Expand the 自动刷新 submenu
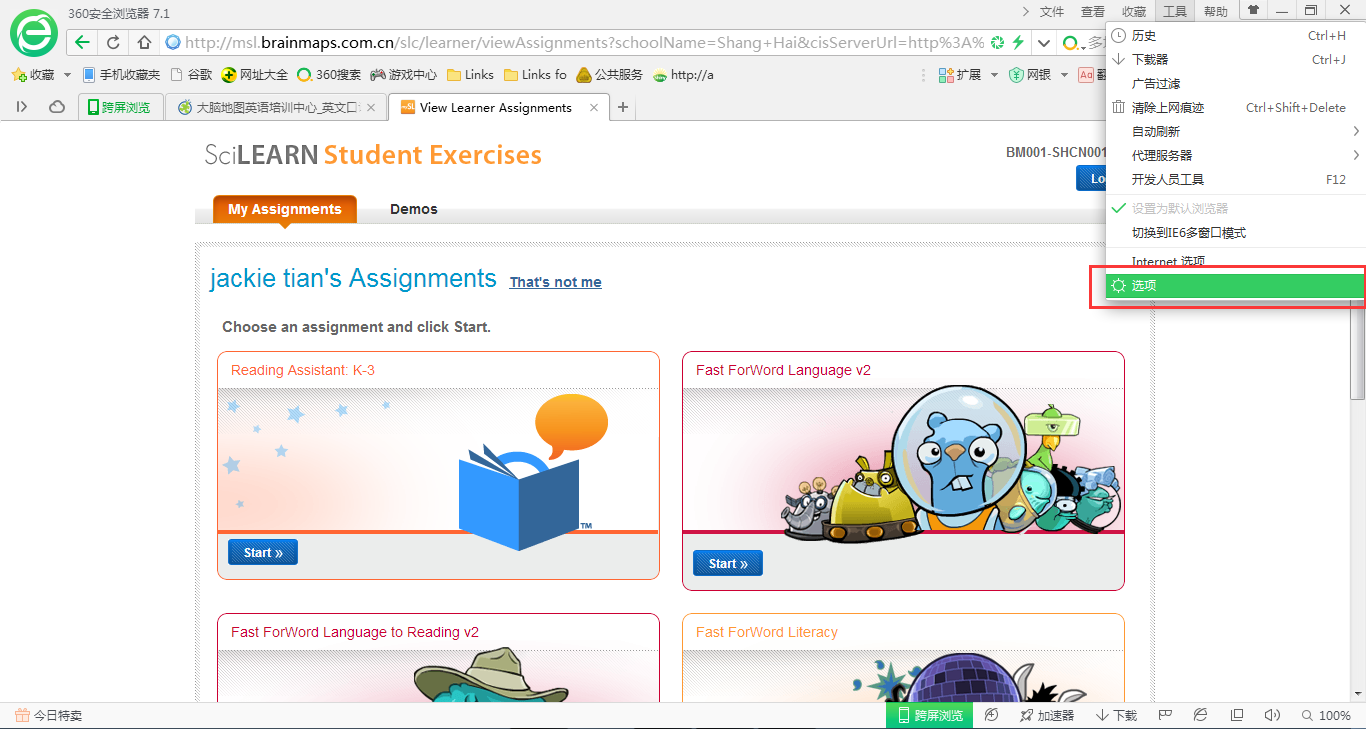Viewport: 1366px width, 729px height. tap(1236, 131)
